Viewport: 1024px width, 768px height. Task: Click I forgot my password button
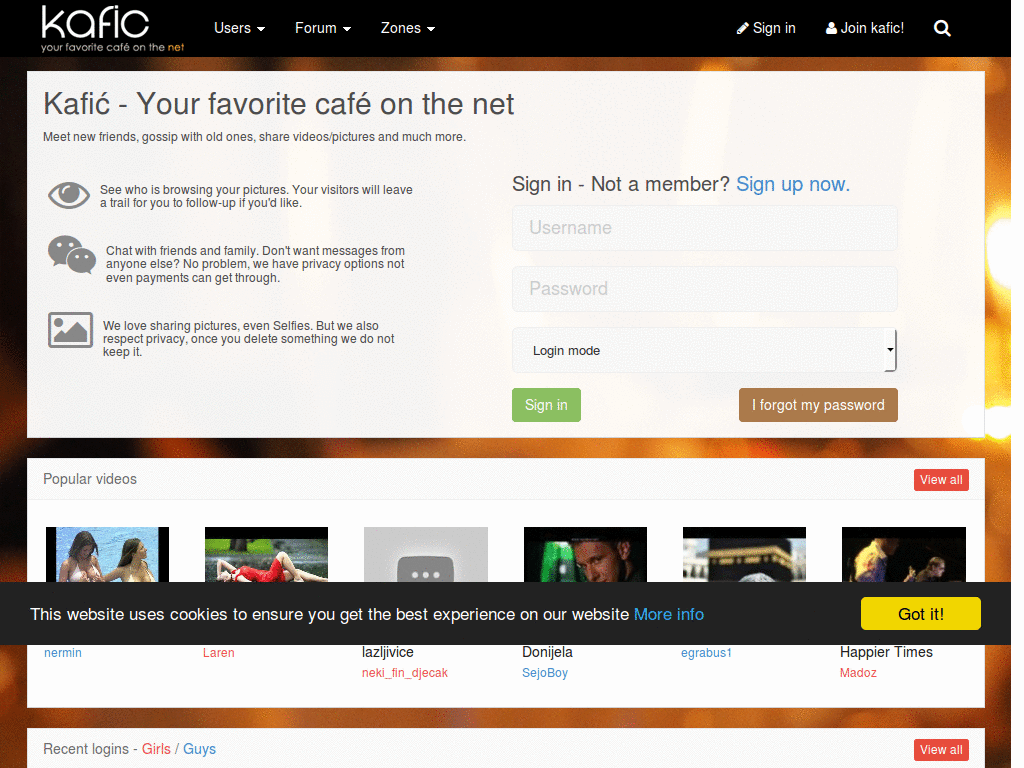coord(818,405)
